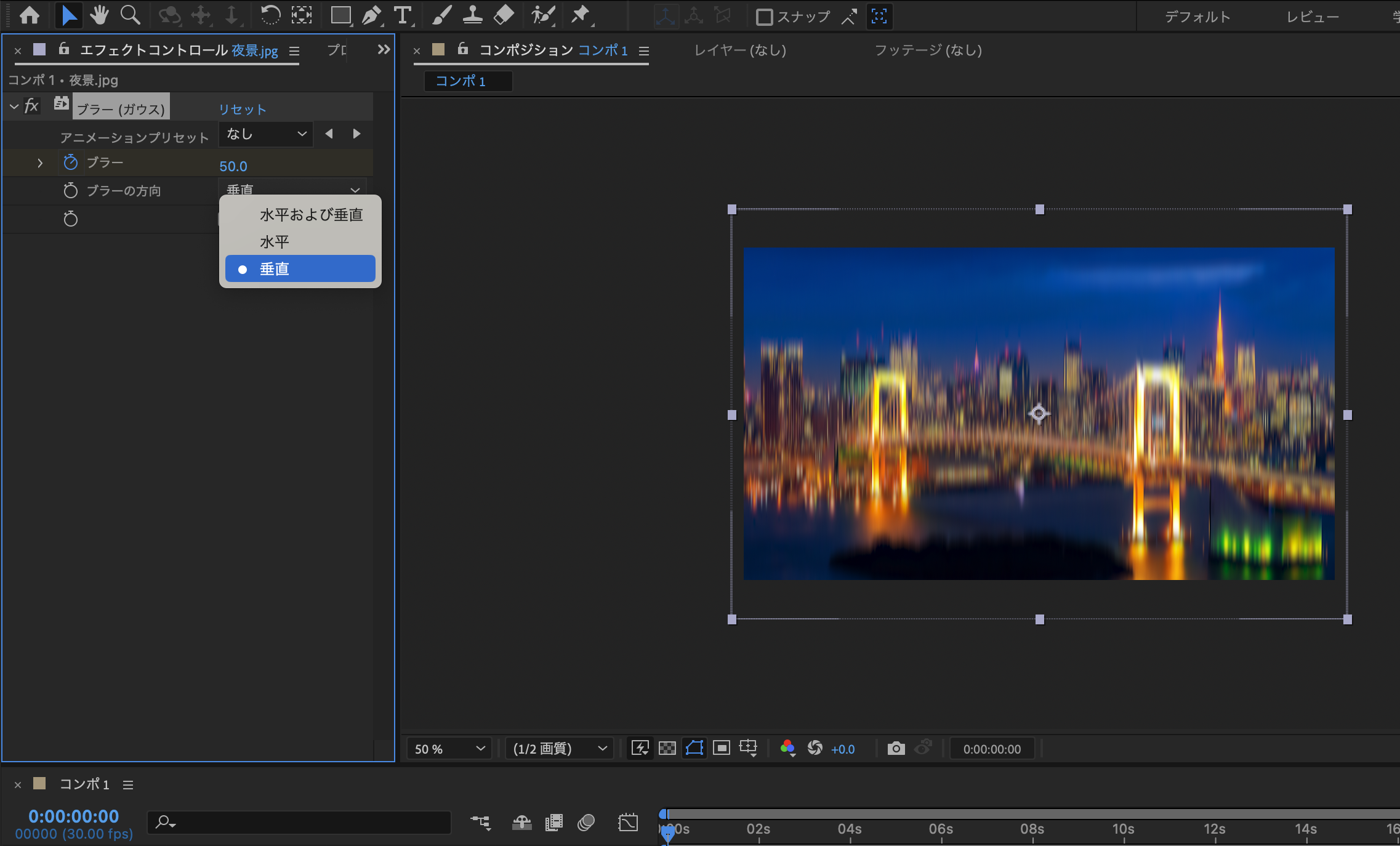Click preview time 0:00:00:00

(x=992, y=749)
